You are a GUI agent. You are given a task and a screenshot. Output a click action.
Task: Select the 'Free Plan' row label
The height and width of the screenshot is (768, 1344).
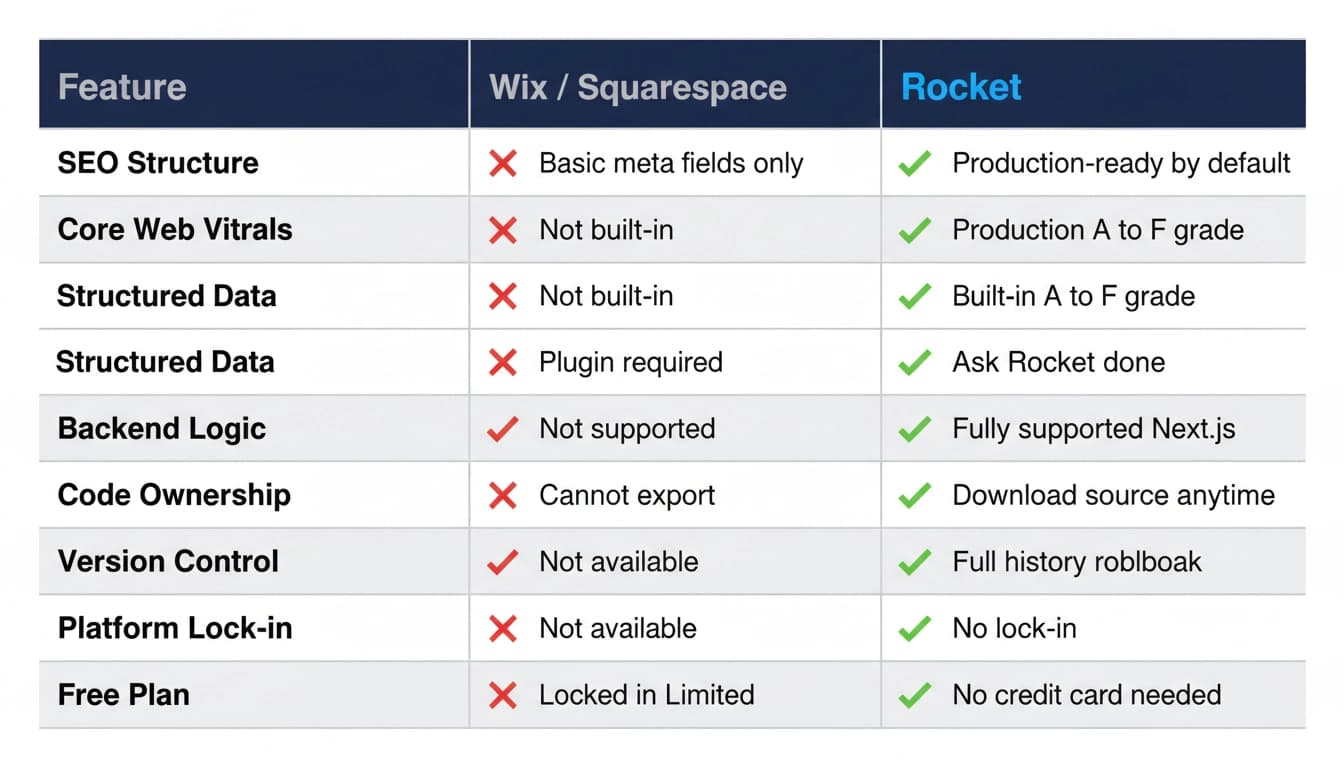click(124, 694)
